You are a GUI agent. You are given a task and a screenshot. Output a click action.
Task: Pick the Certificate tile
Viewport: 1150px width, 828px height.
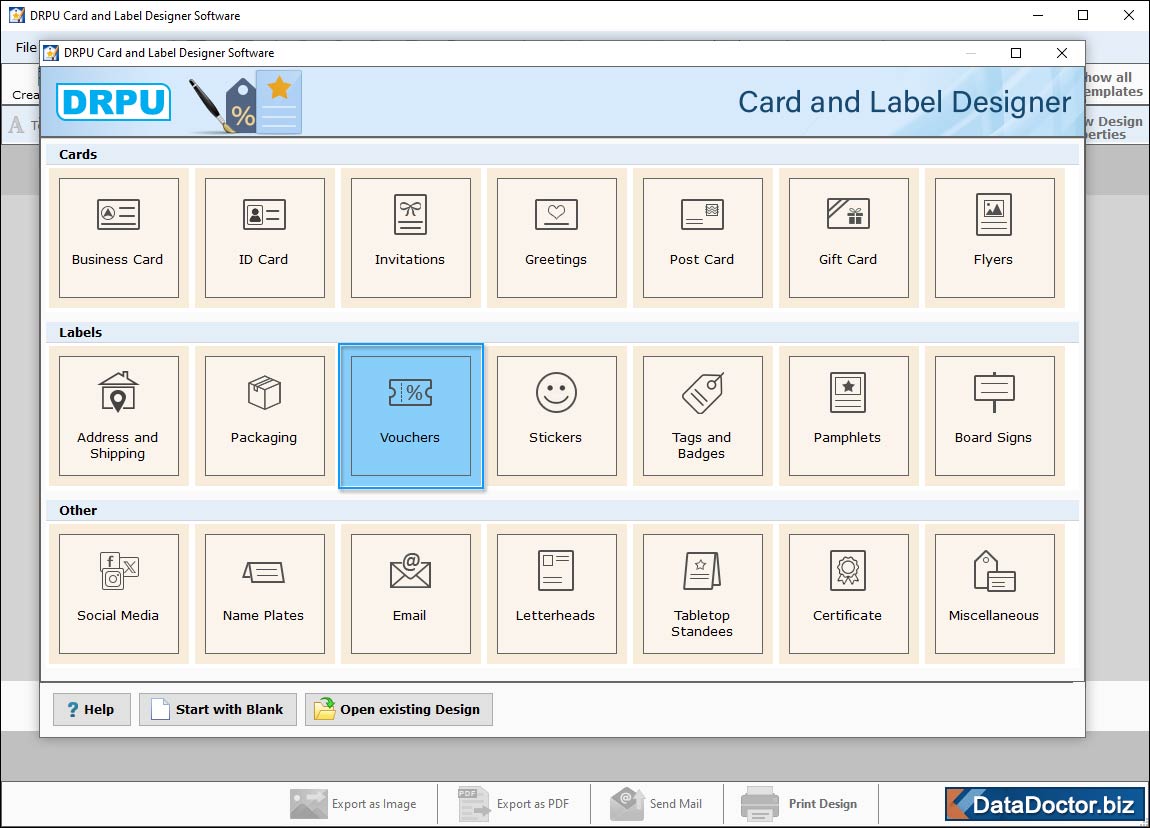pyautogui.click(x=849, y=594)
